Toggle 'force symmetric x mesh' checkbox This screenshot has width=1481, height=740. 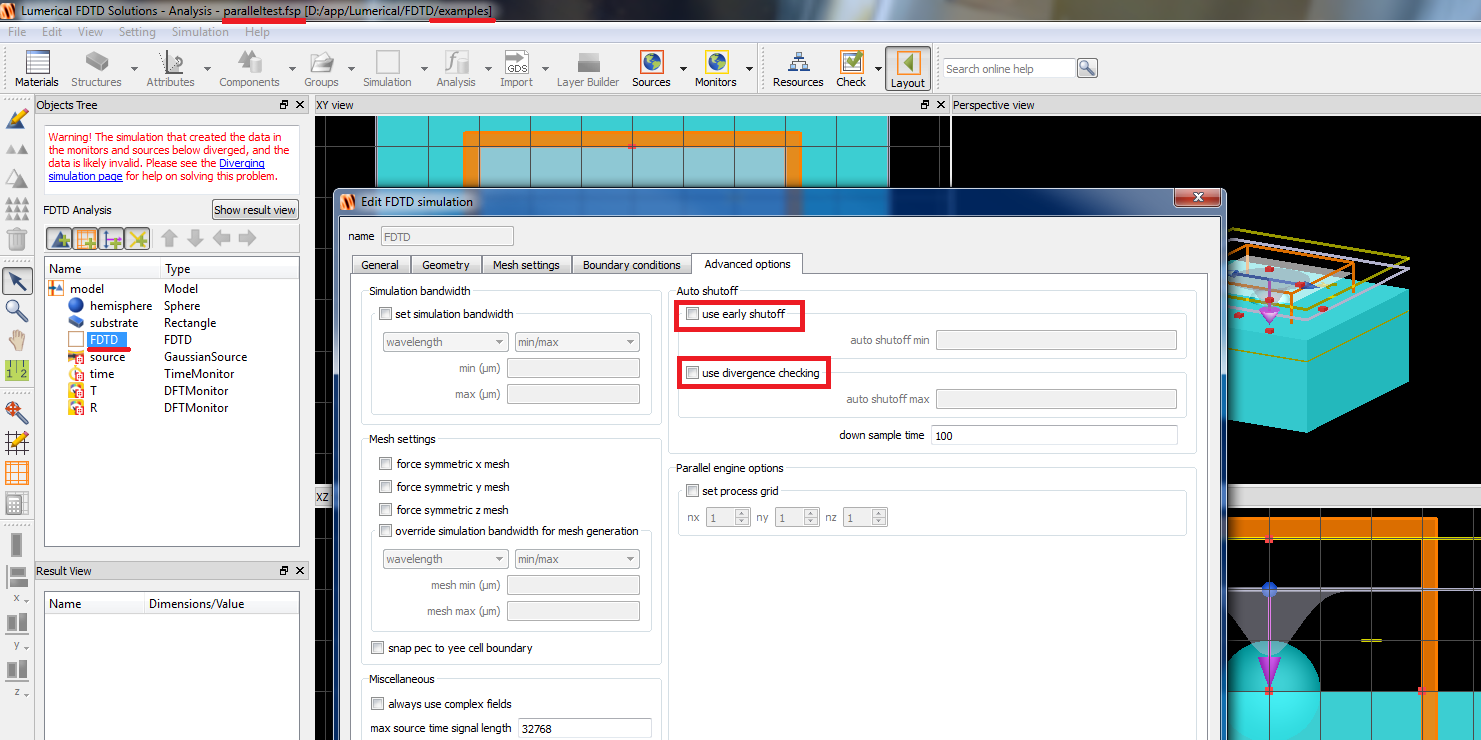[386, 464]
